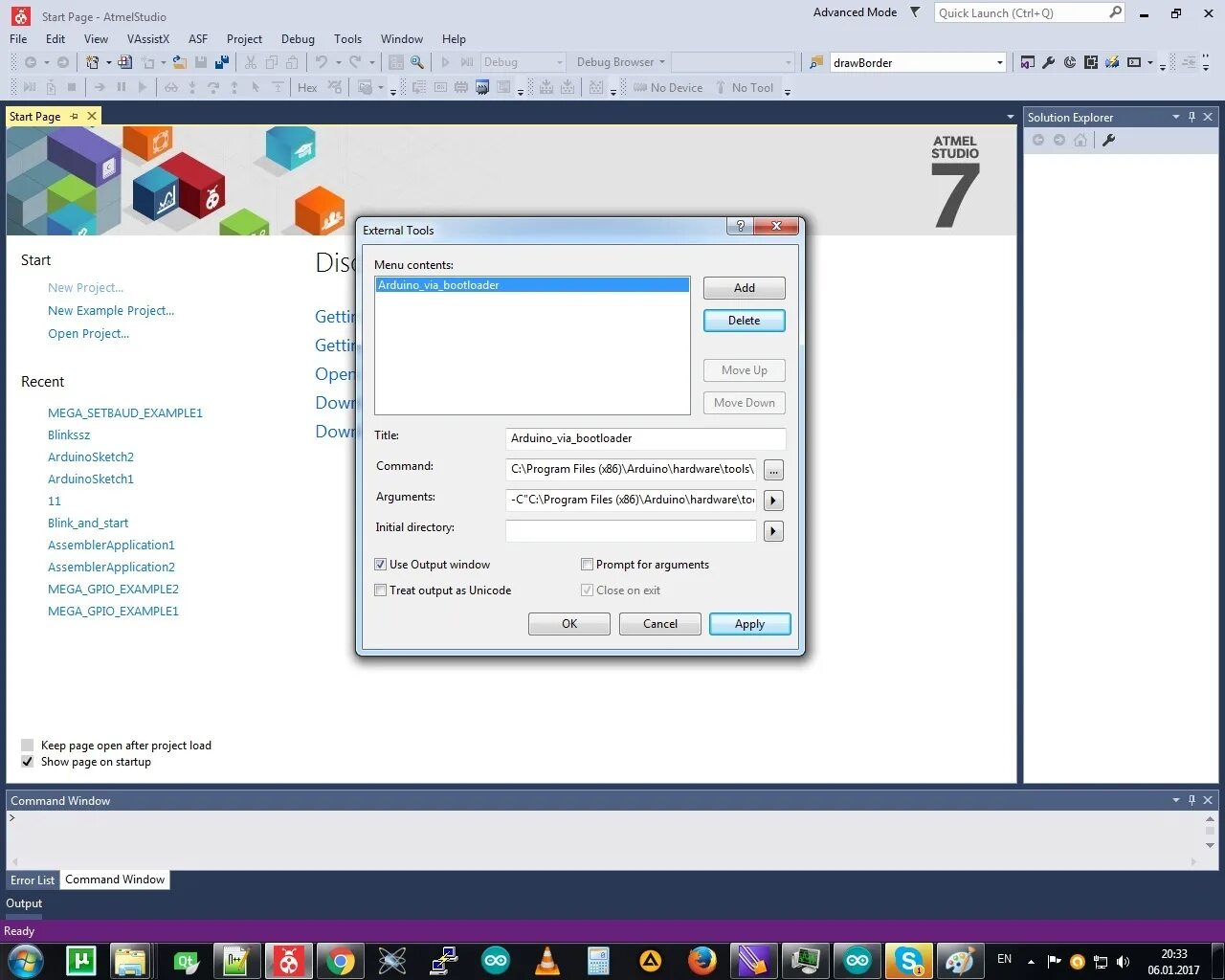
Task: Toggle Close on exit checkbox
Action: point(587,590)
